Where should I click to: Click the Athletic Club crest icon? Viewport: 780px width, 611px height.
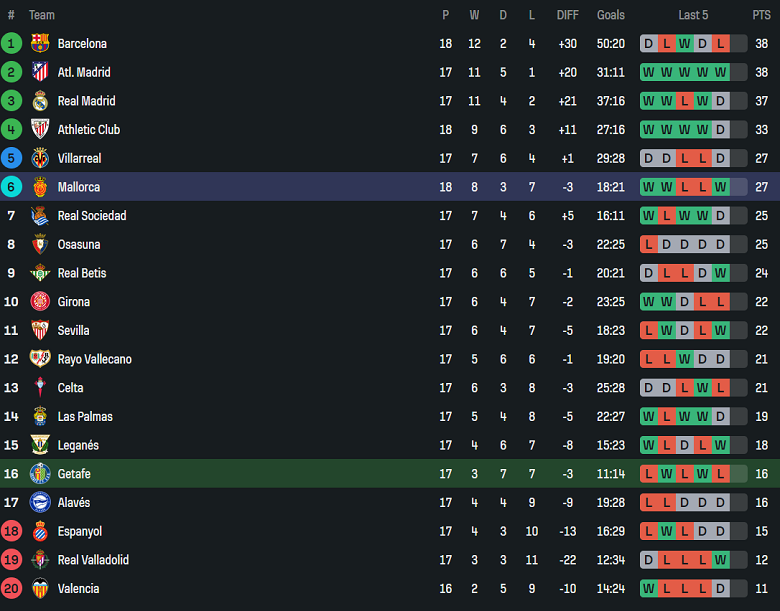40,129
